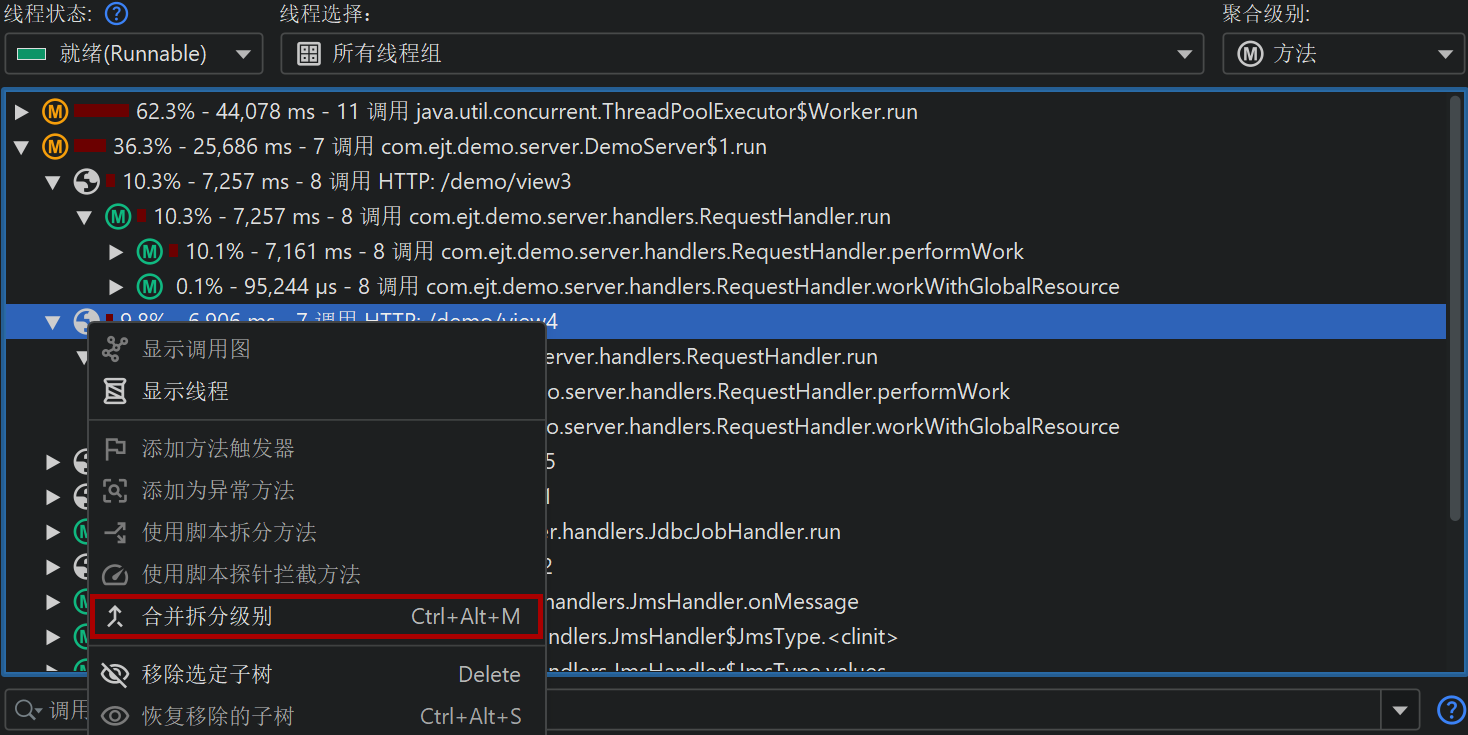
Task: Click the 添加为异常方法 icon in the context menu
Action: pyautogui.click(x=116, y=491)
